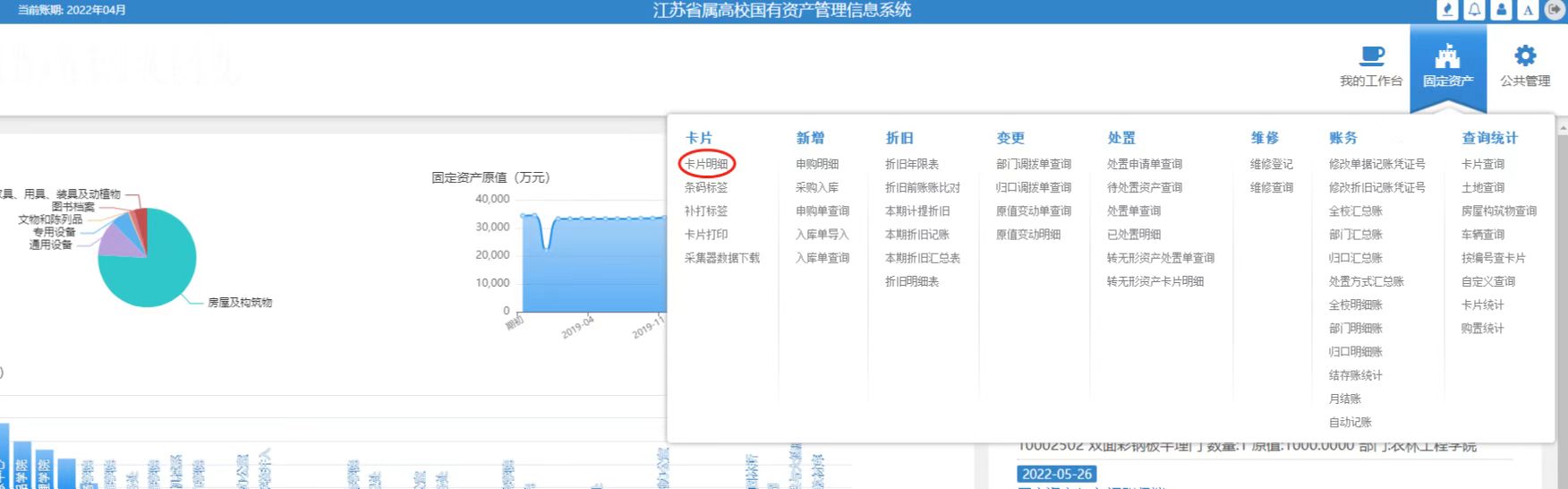Open 本期计提折旧 menu entry

click(917, 211)
